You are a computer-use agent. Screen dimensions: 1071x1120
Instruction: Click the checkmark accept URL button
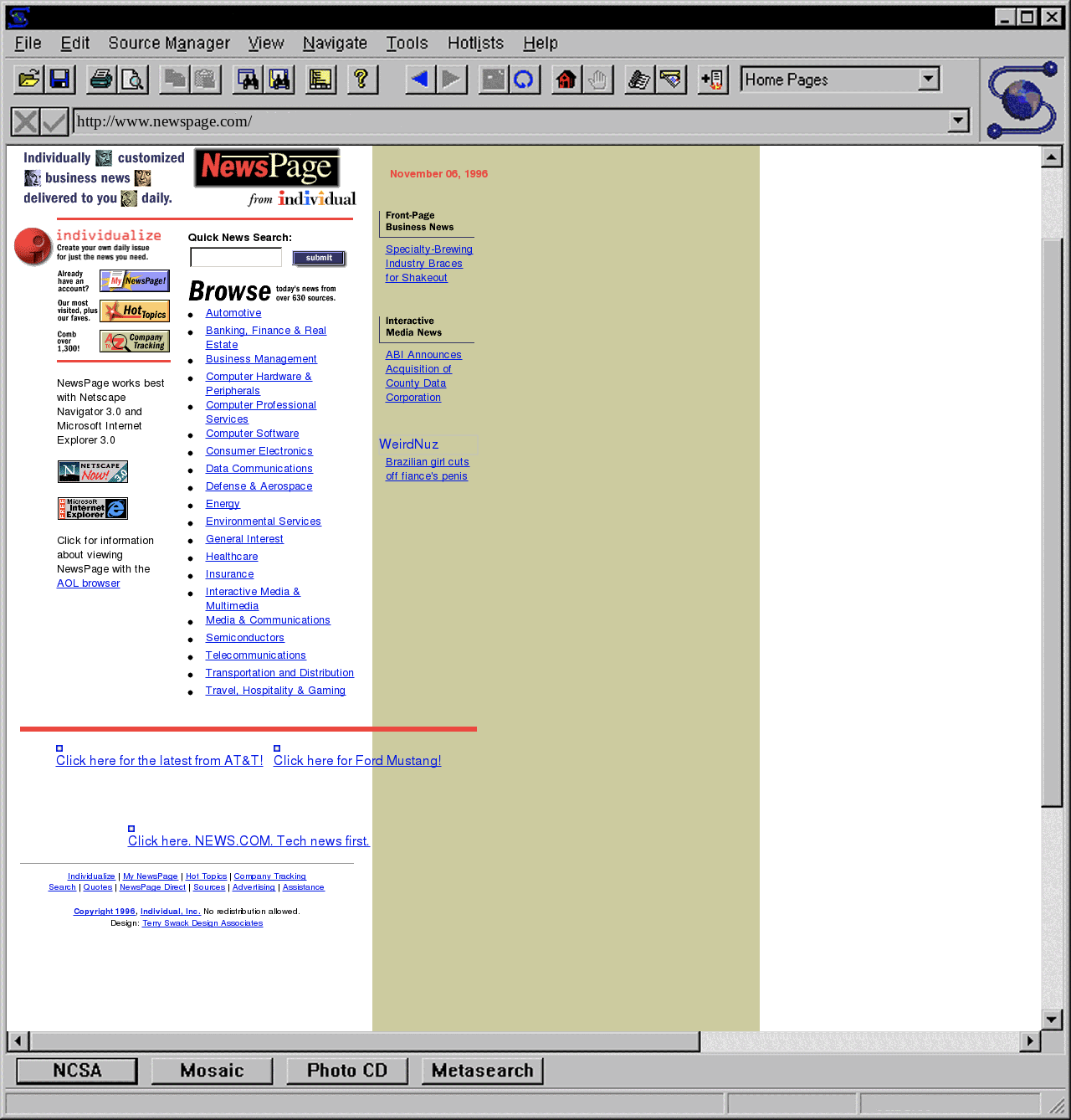pos(54,122)
